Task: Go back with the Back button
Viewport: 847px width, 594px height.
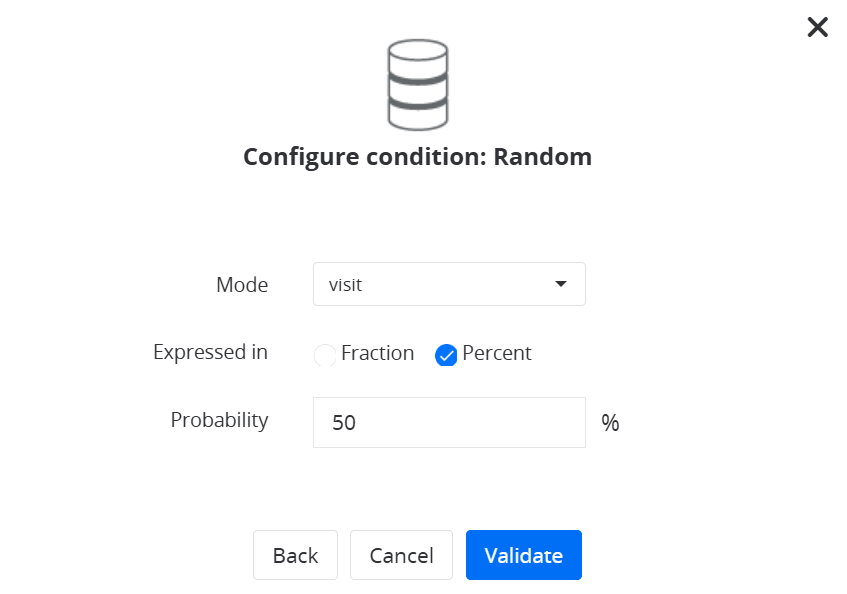Action: click(295, 555)
